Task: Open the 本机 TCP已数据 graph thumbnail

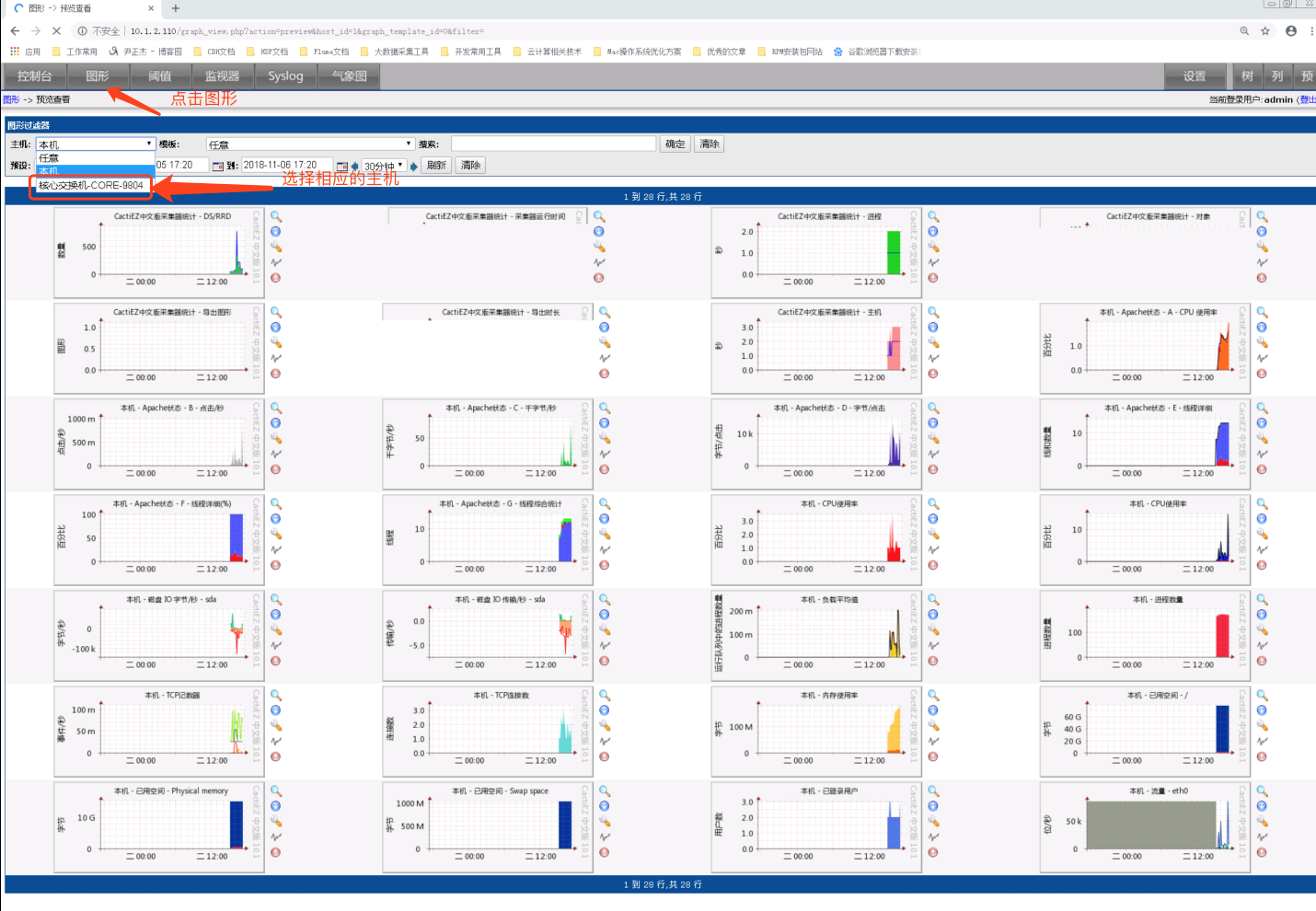Action: click(159, 730)
